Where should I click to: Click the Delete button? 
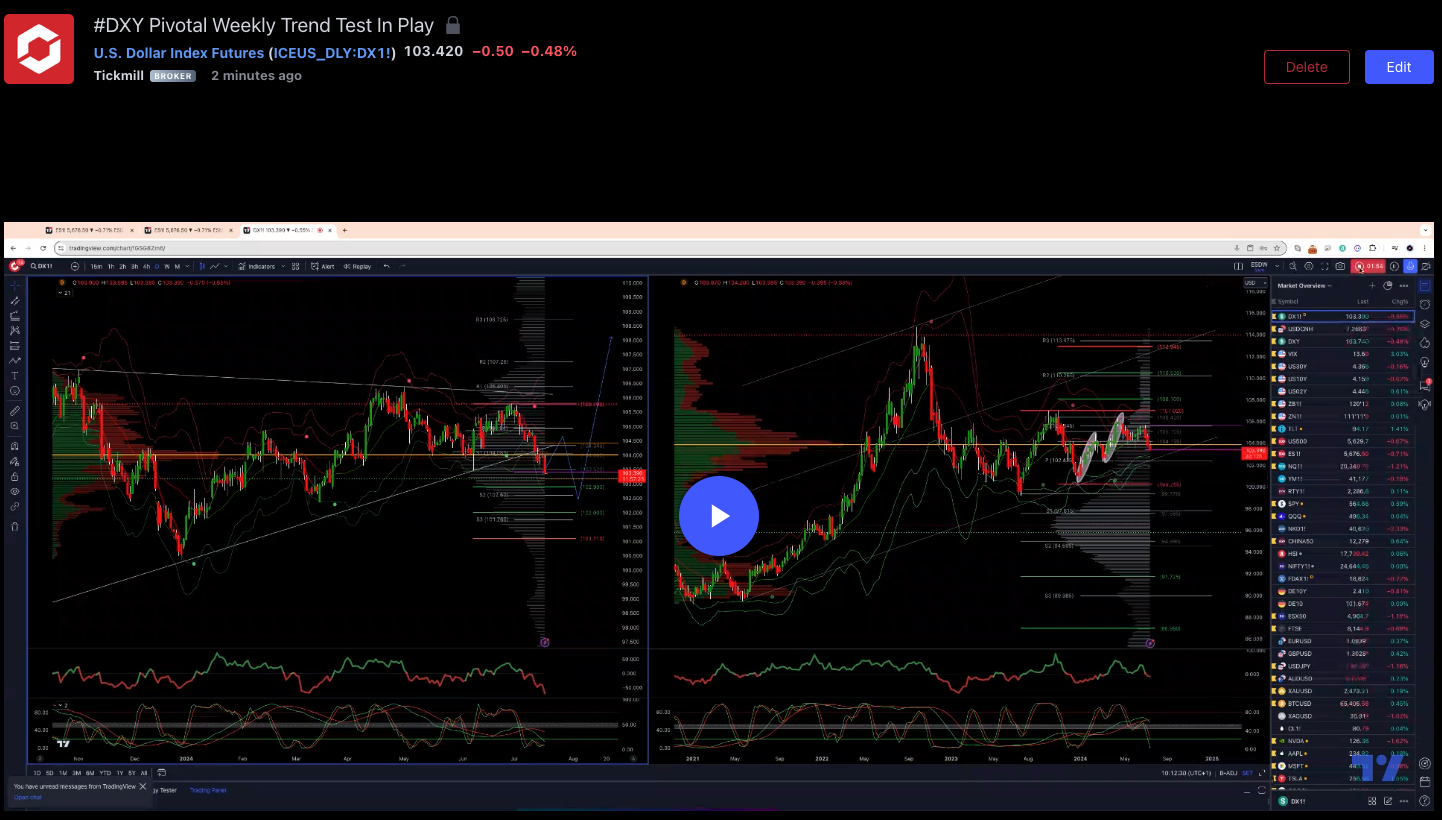[1307, 67]
